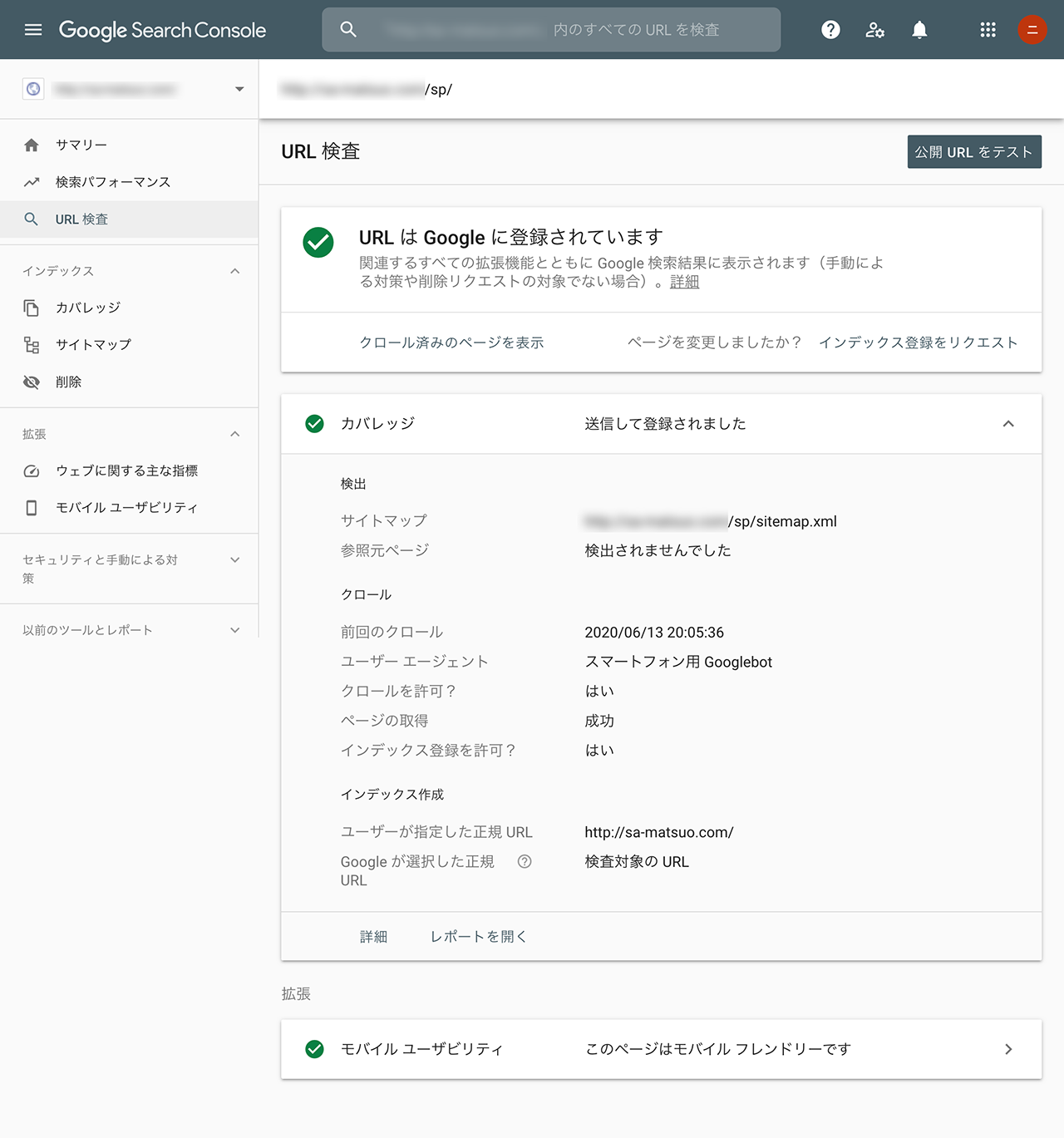Collapse the カバレッジ details panel
The image size is (1064, 1138).
[1008, 424]
